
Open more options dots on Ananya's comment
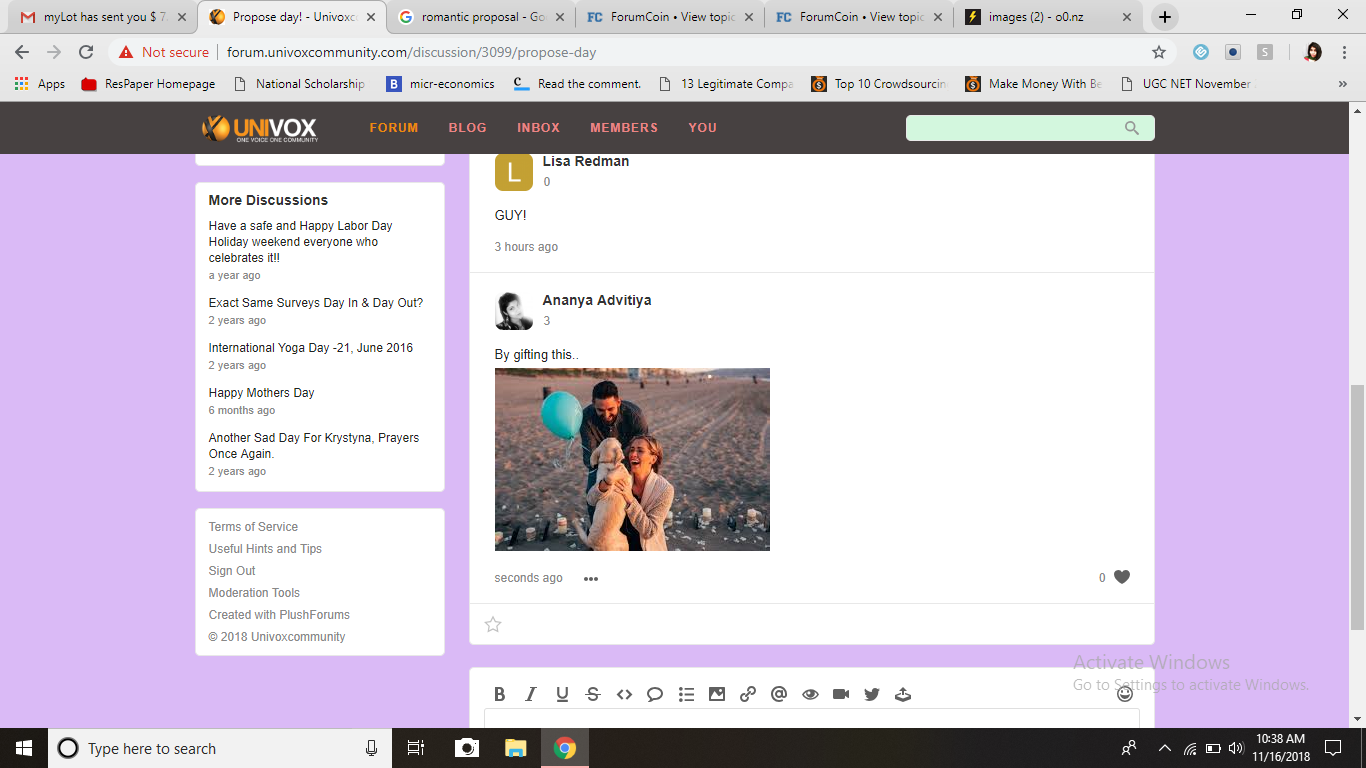tap(591, 579)
